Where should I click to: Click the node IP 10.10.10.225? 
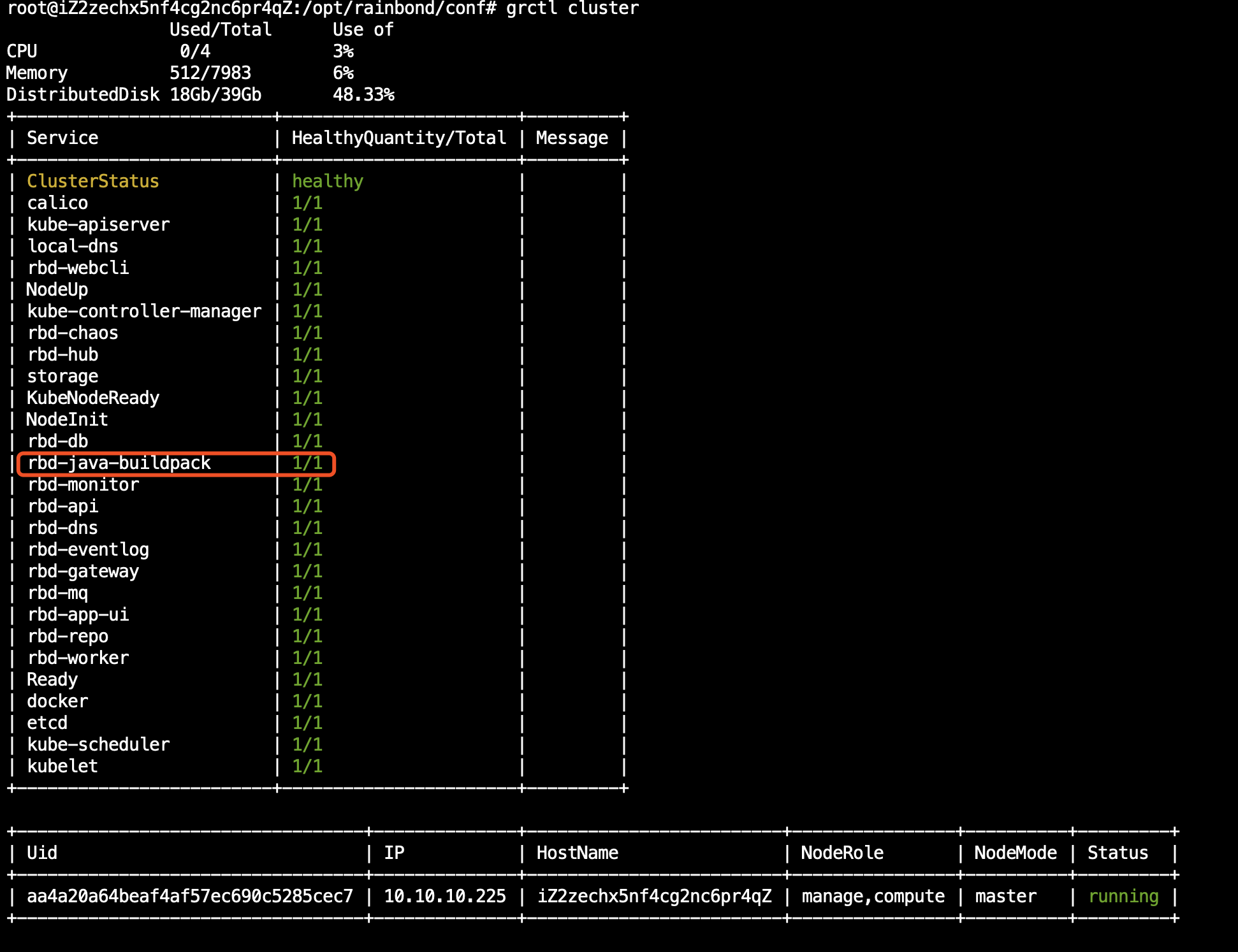(444, 897)
